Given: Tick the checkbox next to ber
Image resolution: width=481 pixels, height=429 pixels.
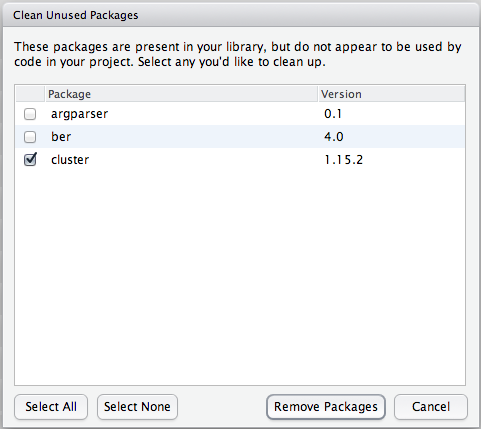Looking at the screenshot, I should [x=30, y=137].
